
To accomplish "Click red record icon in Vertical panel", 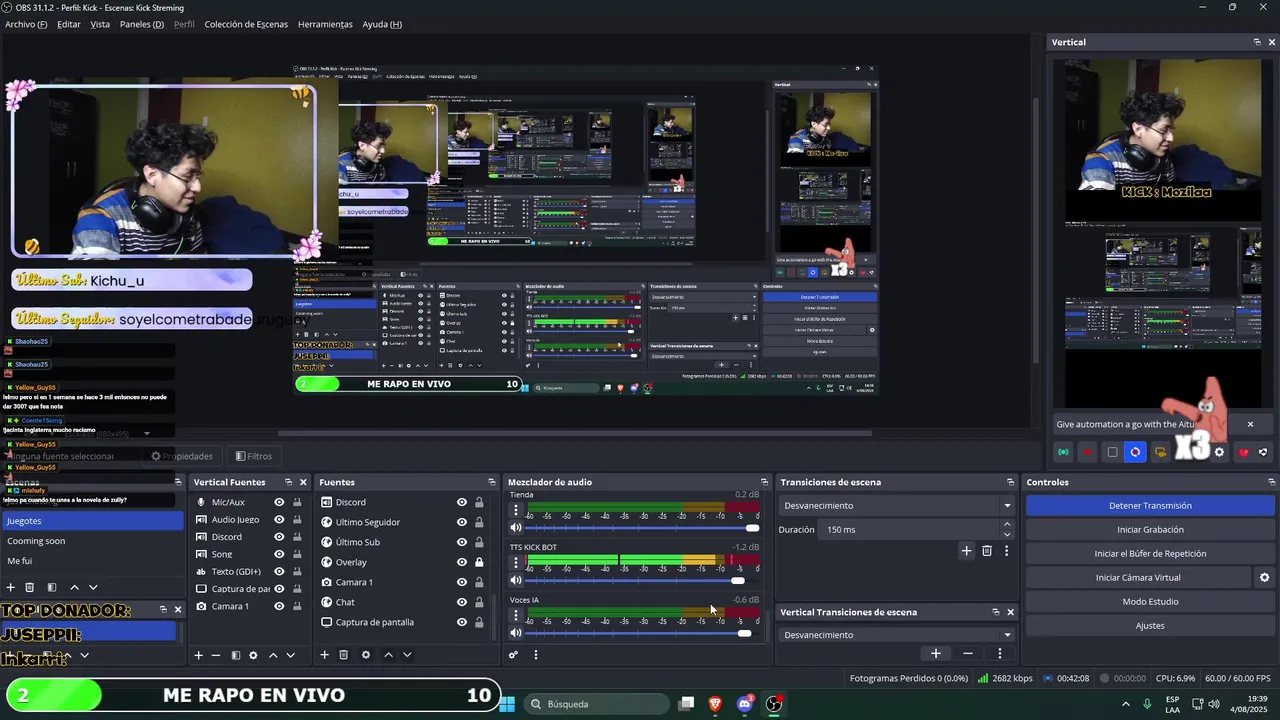I will point(1087,452).
